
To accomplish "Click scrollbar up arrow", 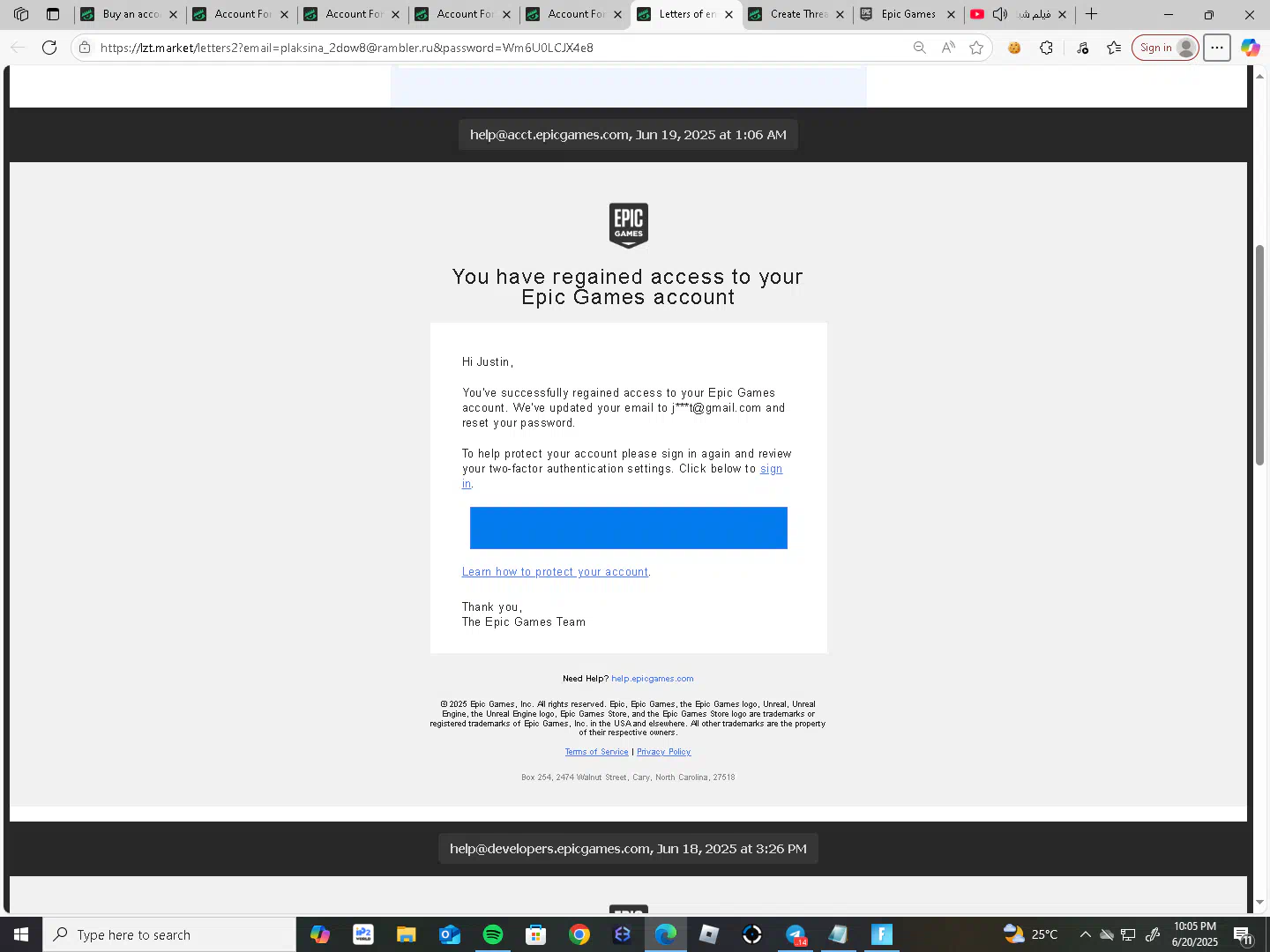I will (1259, 75).
